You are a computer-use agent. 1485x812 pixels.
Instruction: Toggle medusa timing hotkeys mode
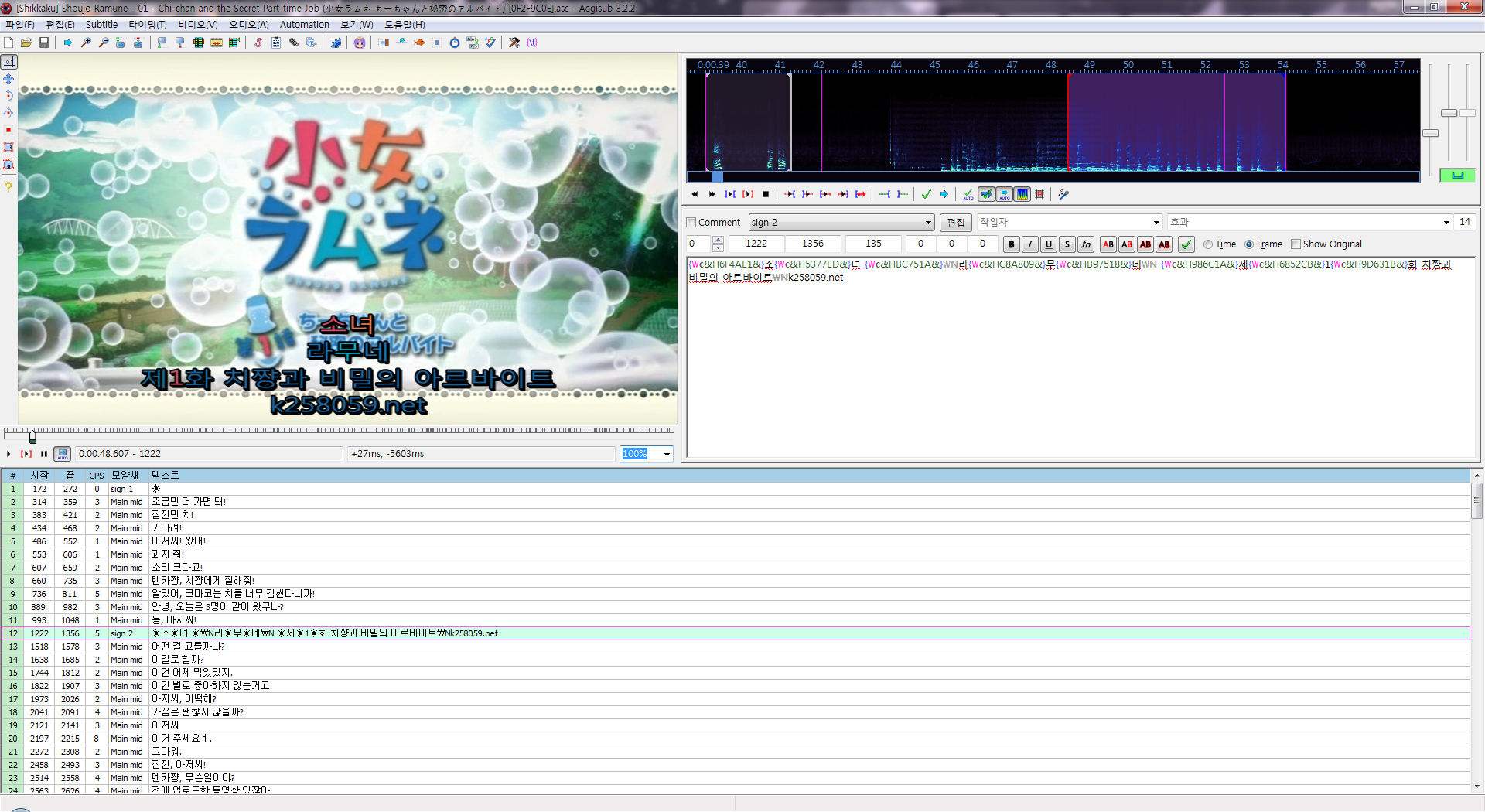pyautogui.click(x=1039, y=194)
